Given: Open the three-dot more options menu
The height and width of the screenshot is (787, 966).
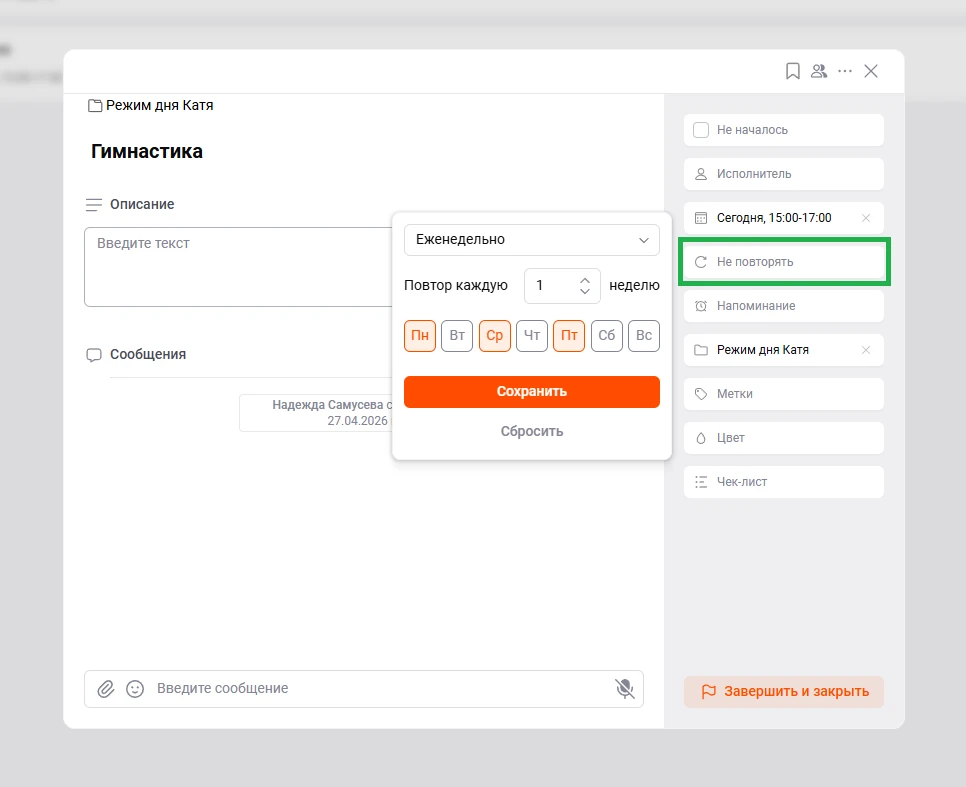Looking at the screenshot, I should [845, 71].
